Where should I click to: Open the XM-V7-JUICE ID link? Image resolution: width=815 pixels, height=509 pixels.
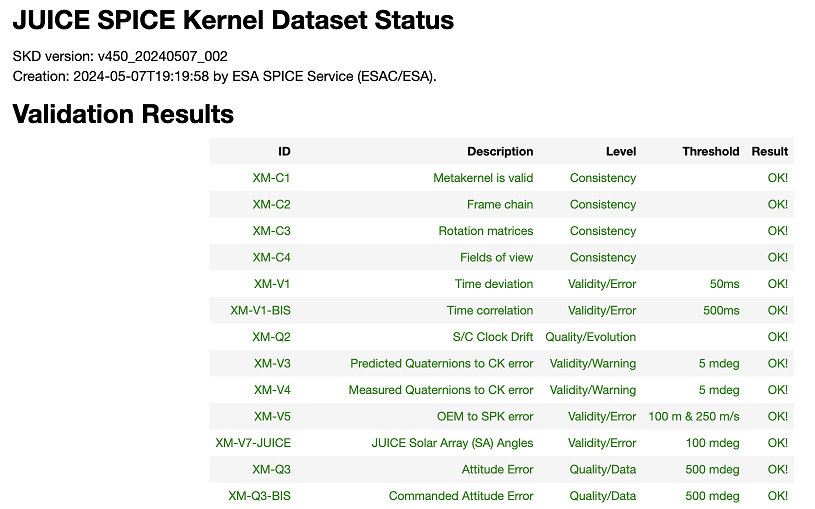pos(253,443)
